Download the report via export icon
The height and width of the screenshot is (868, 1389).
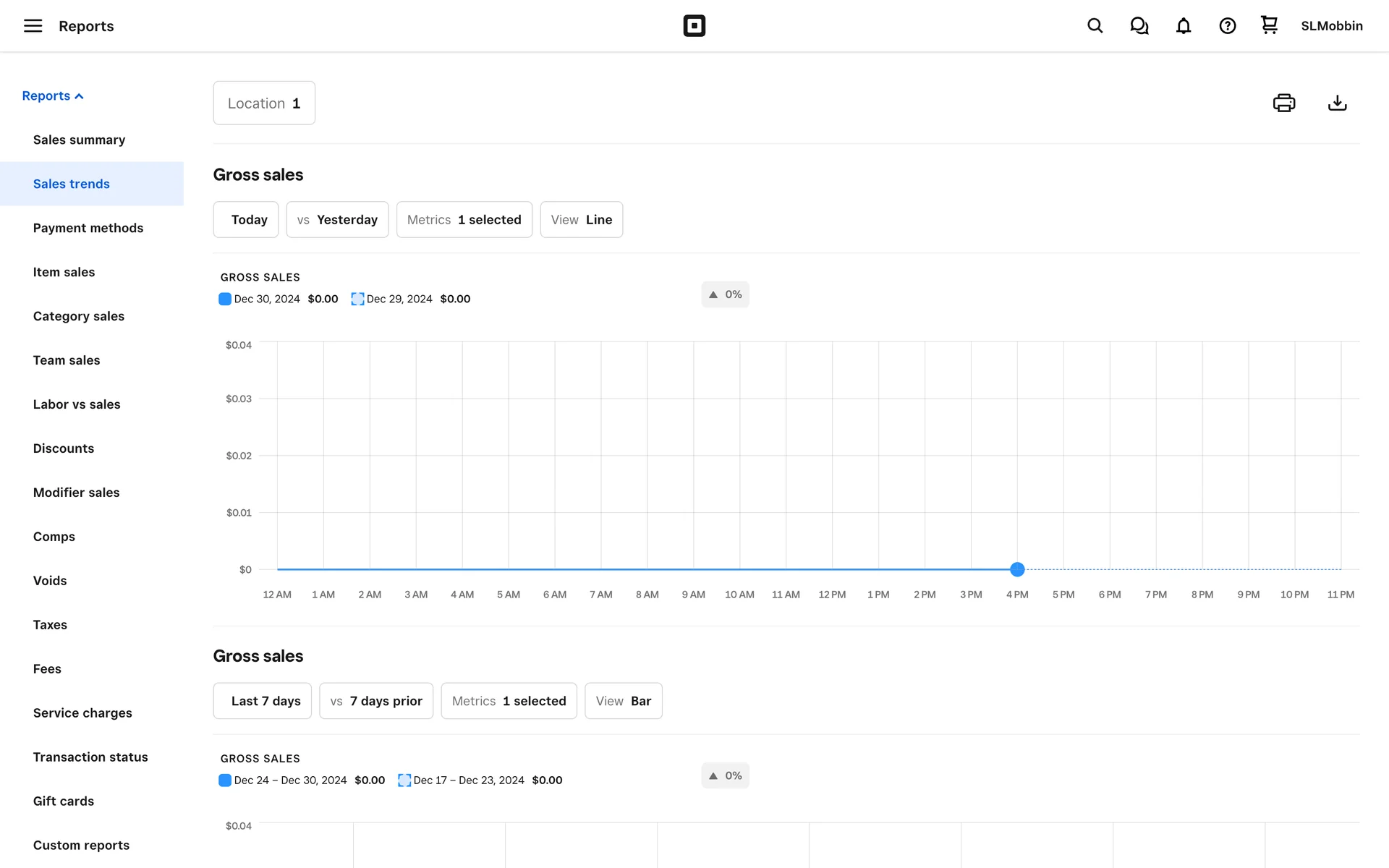(1337, 103)
